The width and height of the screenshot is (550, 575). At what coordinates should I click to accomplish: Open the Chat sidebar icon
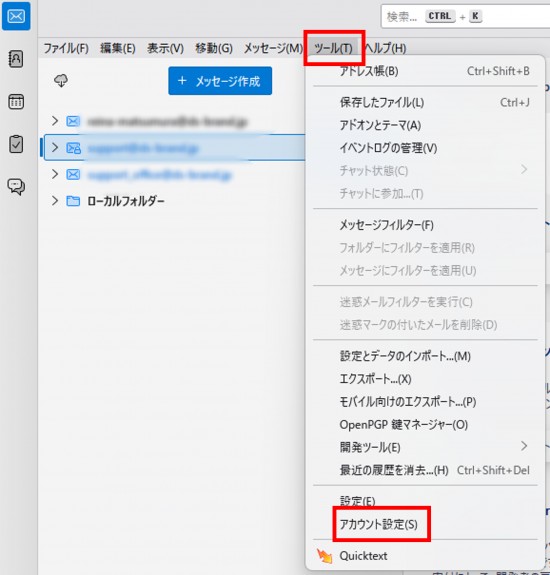[16, 187]
